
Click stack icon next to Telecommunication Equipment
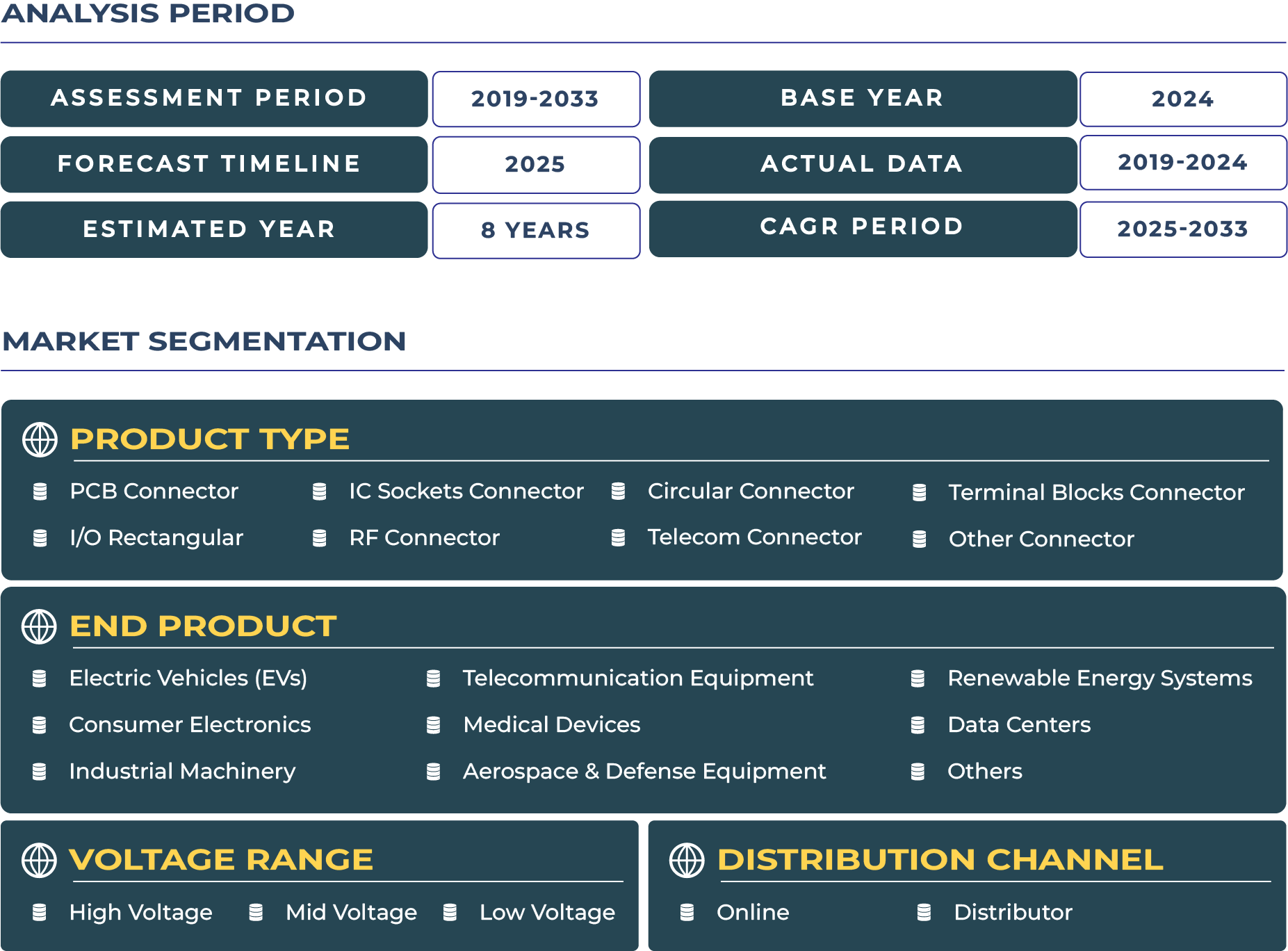click(x=433, y=678)
